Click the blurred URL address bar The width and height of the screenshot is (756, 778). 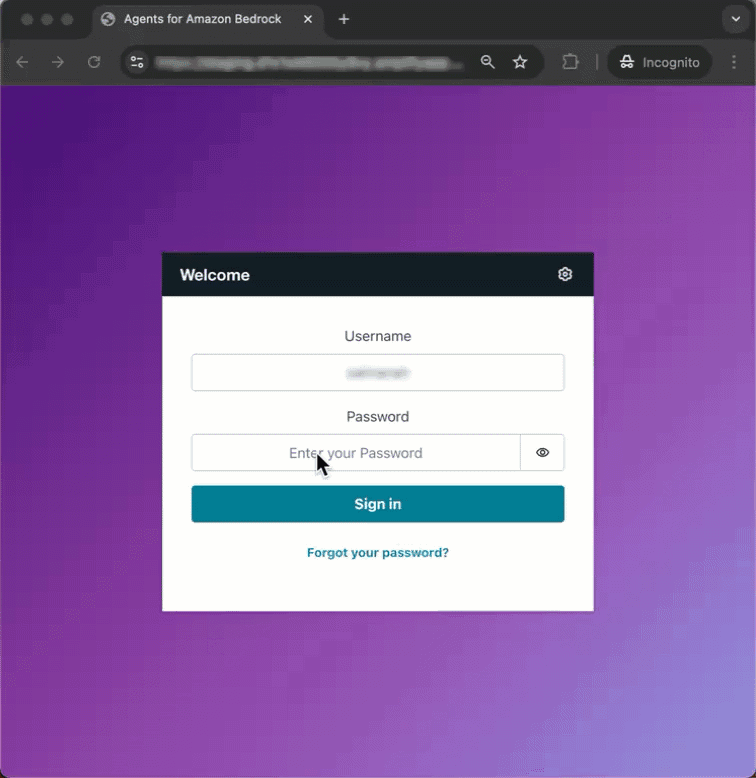click(x=309, y=63)
